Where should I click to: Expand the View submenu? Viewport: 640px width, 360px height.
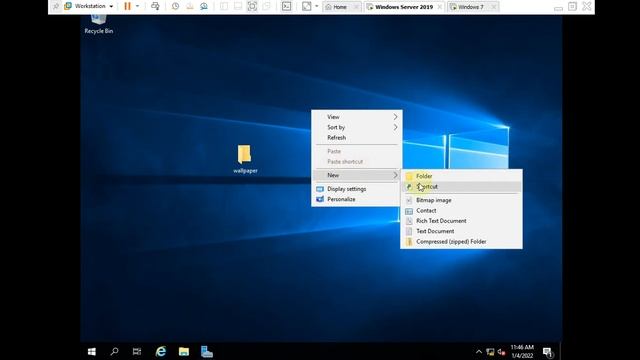(357, 117)
